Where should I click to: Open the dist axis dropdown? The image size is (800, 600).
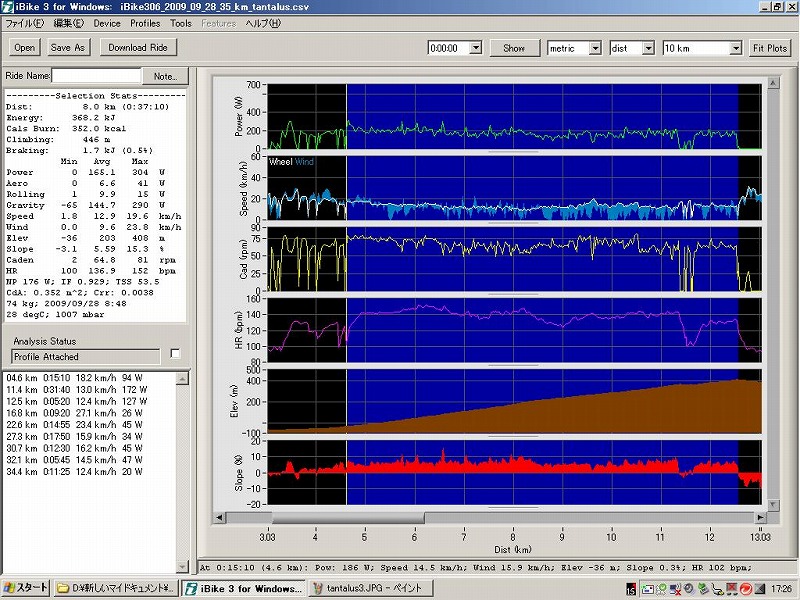647,48
